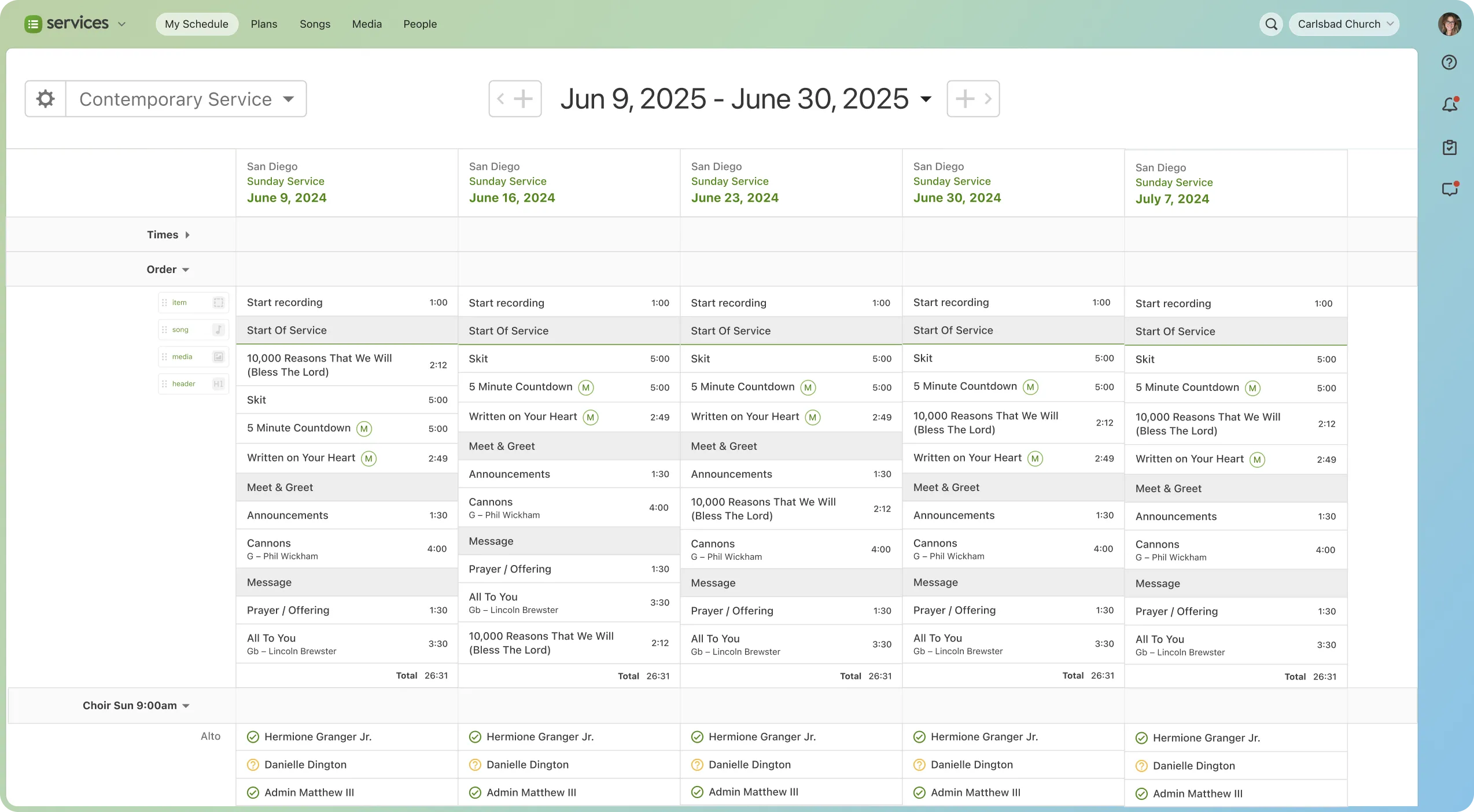The width and height of the screenshot is (1474, 812).
Task: Open the notifications bell icon
Action: coord(1449,105)
